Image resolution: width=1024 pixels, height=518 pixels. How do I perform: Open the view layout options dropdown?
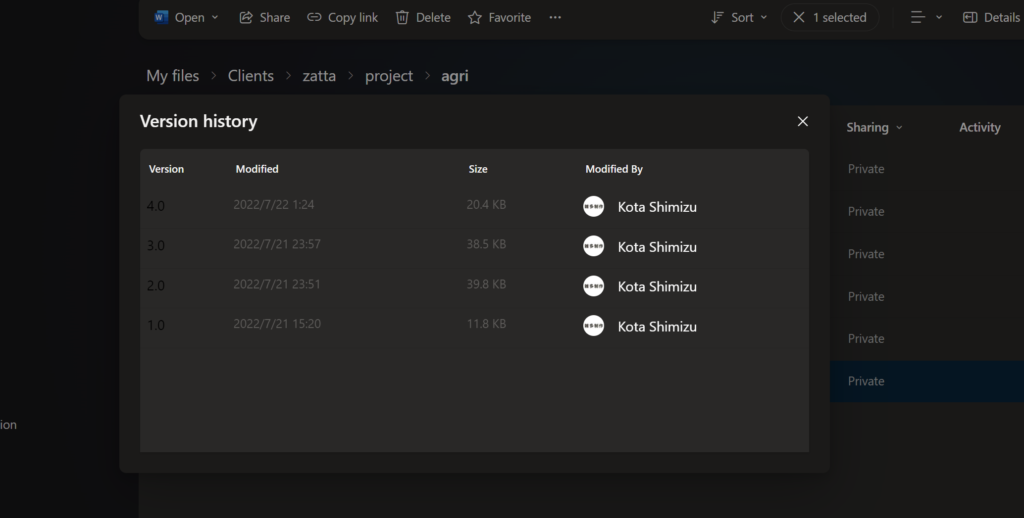point(927,17)
